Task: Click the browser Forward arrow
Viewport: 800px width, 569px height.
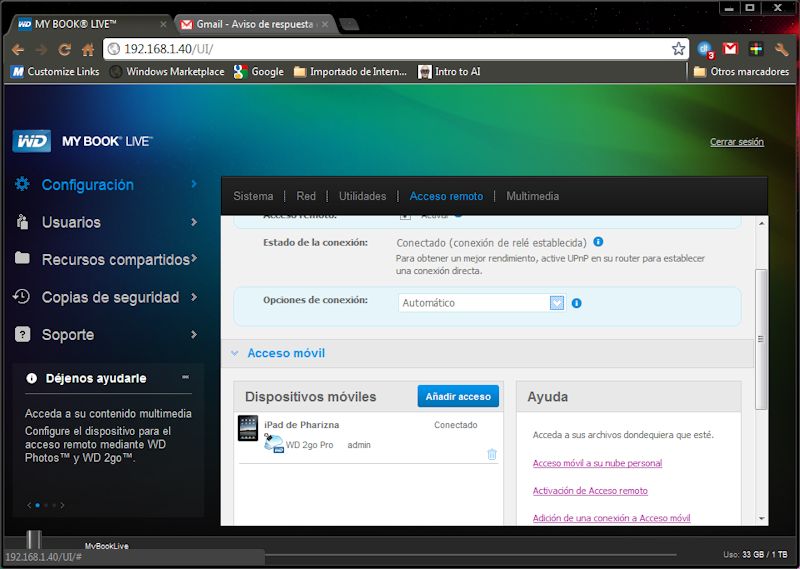Action: [x=41, y=50]
